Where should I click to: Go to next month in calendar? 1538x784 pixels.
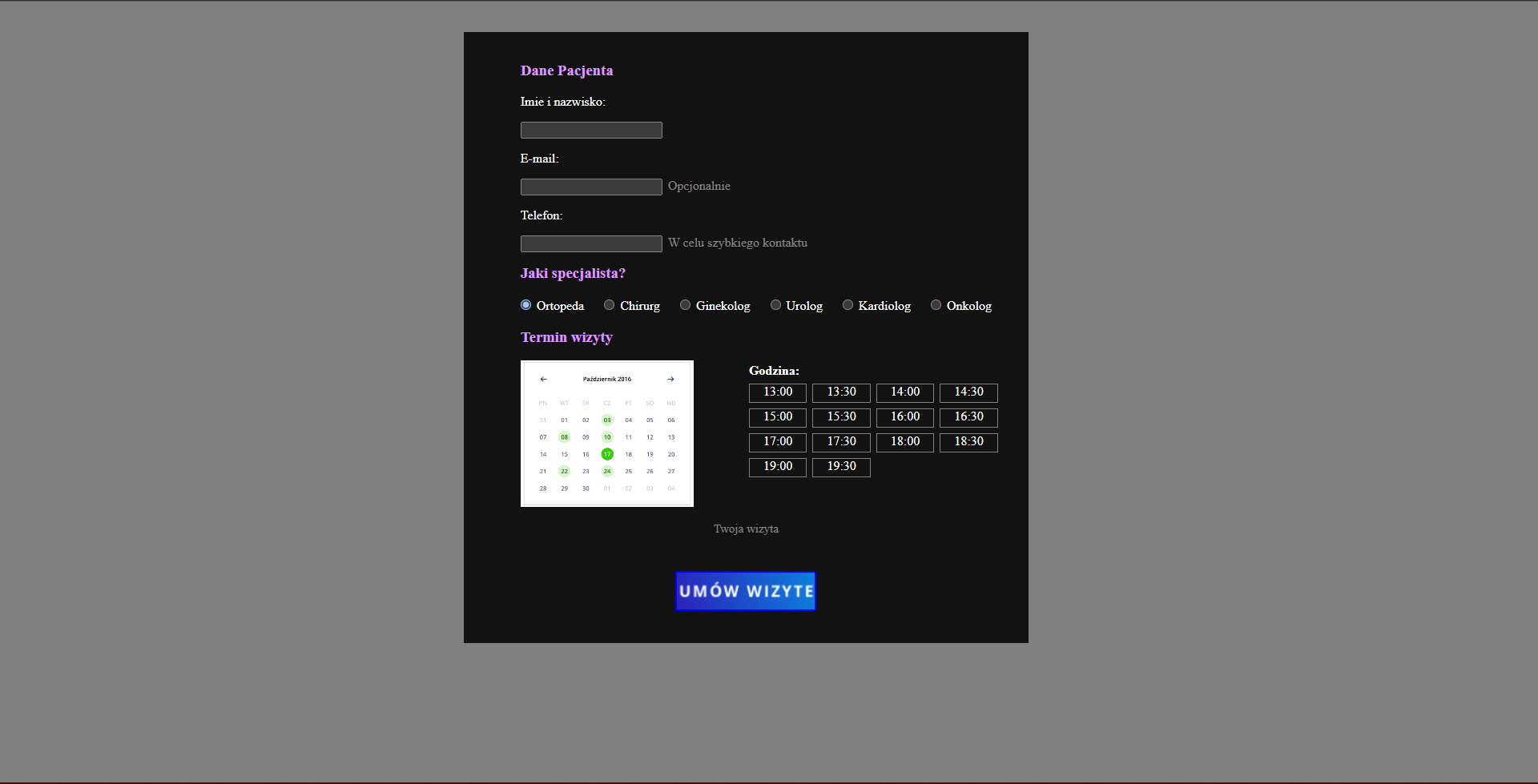(670, 380)
